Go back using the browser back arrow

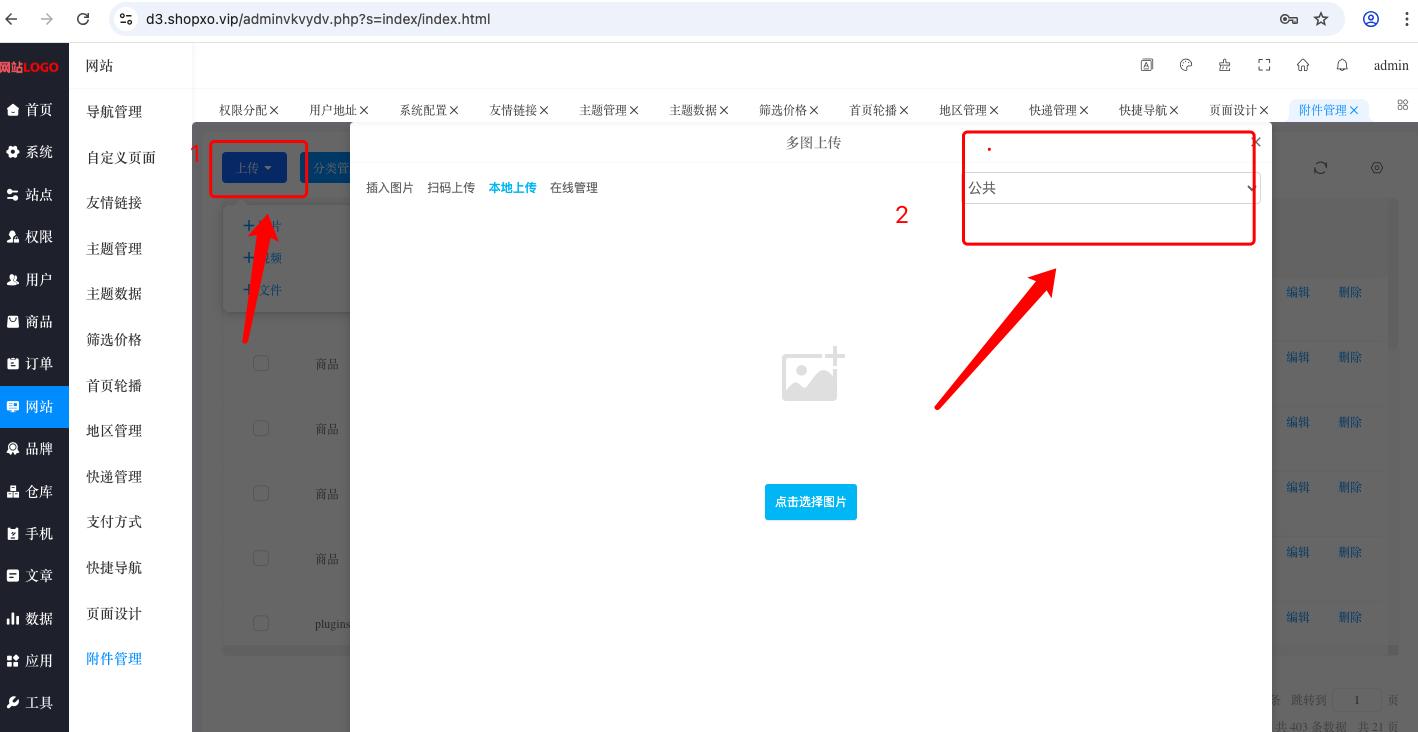tap(11, 19)
